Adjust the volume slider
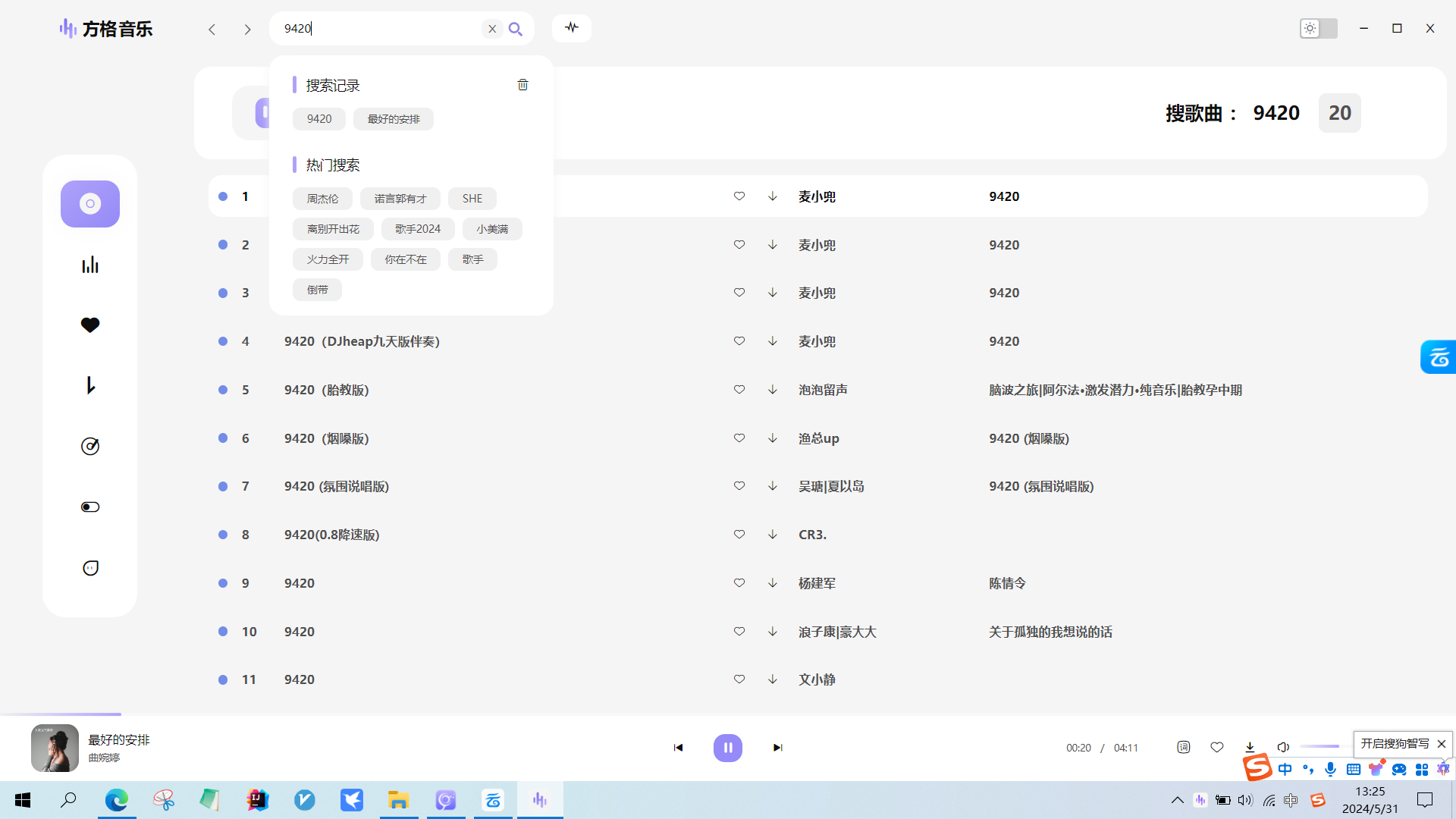 coord(1323,747)
